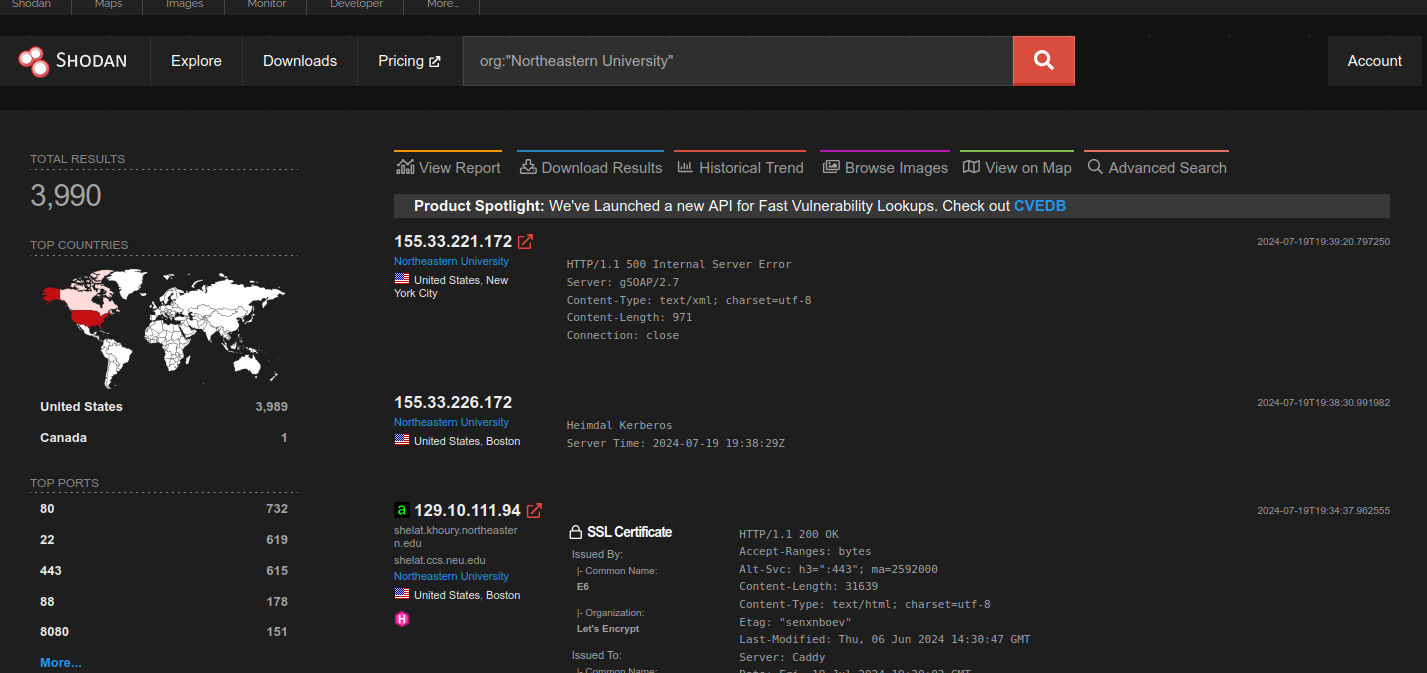The image size is (1427, 673).
Task: Open the View on Map icon
Action: click(x=971, y=166)
